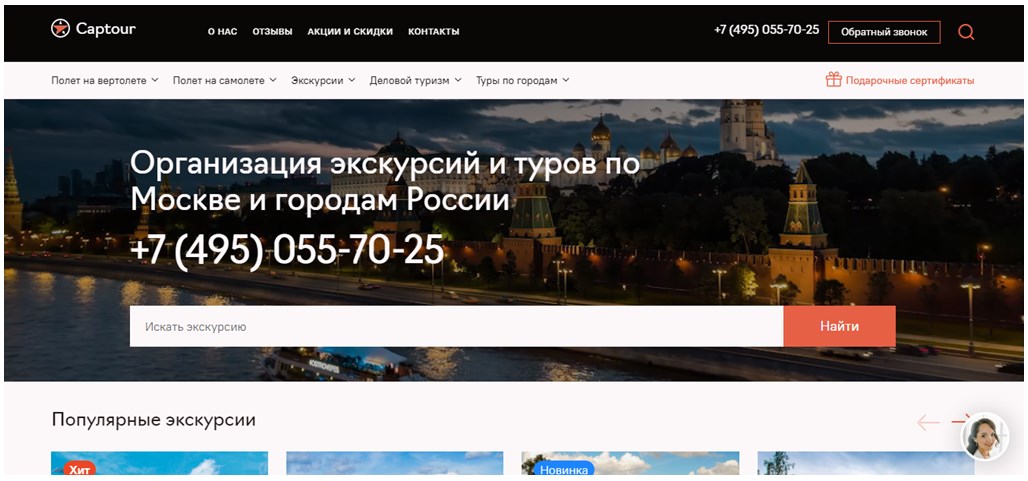
Task: Open the search magnifier icon
Action: click(x=966, y=32)
